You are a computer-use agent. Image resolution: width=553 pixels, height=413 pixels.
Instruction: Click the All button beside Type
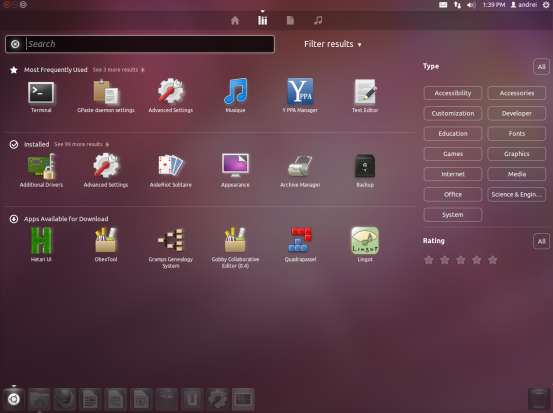point(541,67)
